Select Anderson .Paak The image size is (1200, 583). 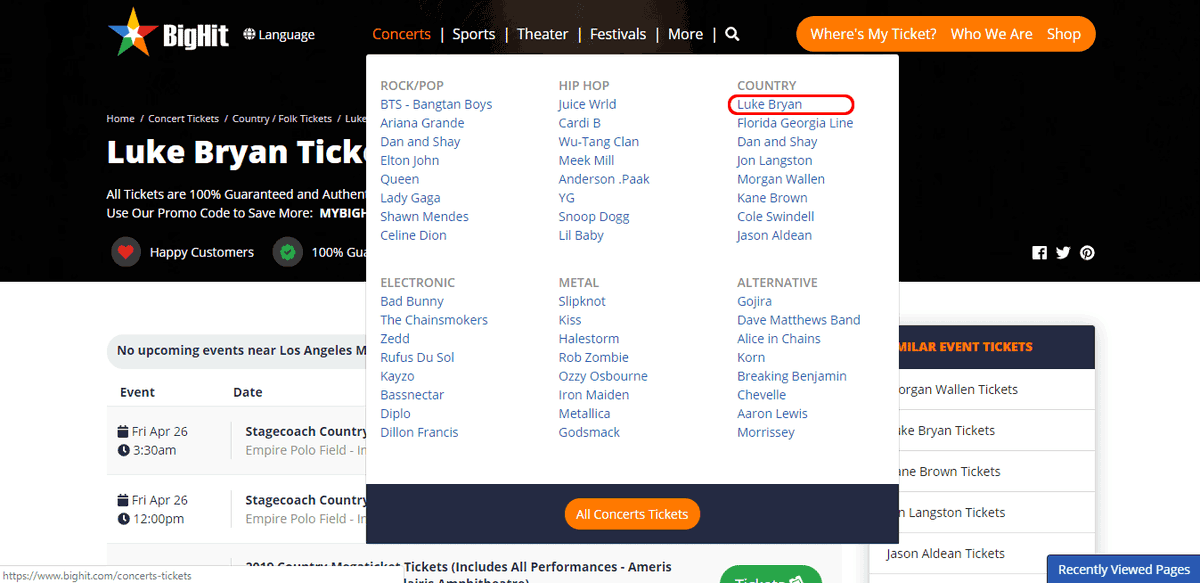click(x=603, y=179)
